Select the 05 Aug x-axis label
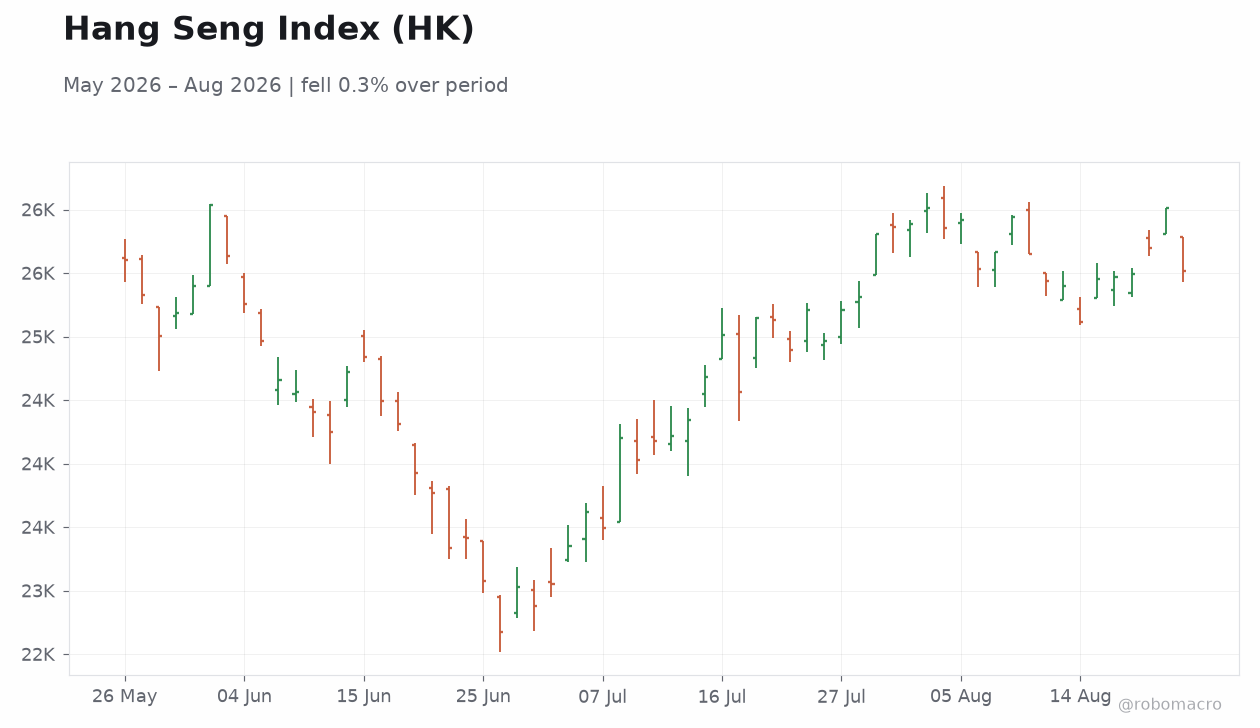This screenshot has width=1260, height=728. pos(961,697)
